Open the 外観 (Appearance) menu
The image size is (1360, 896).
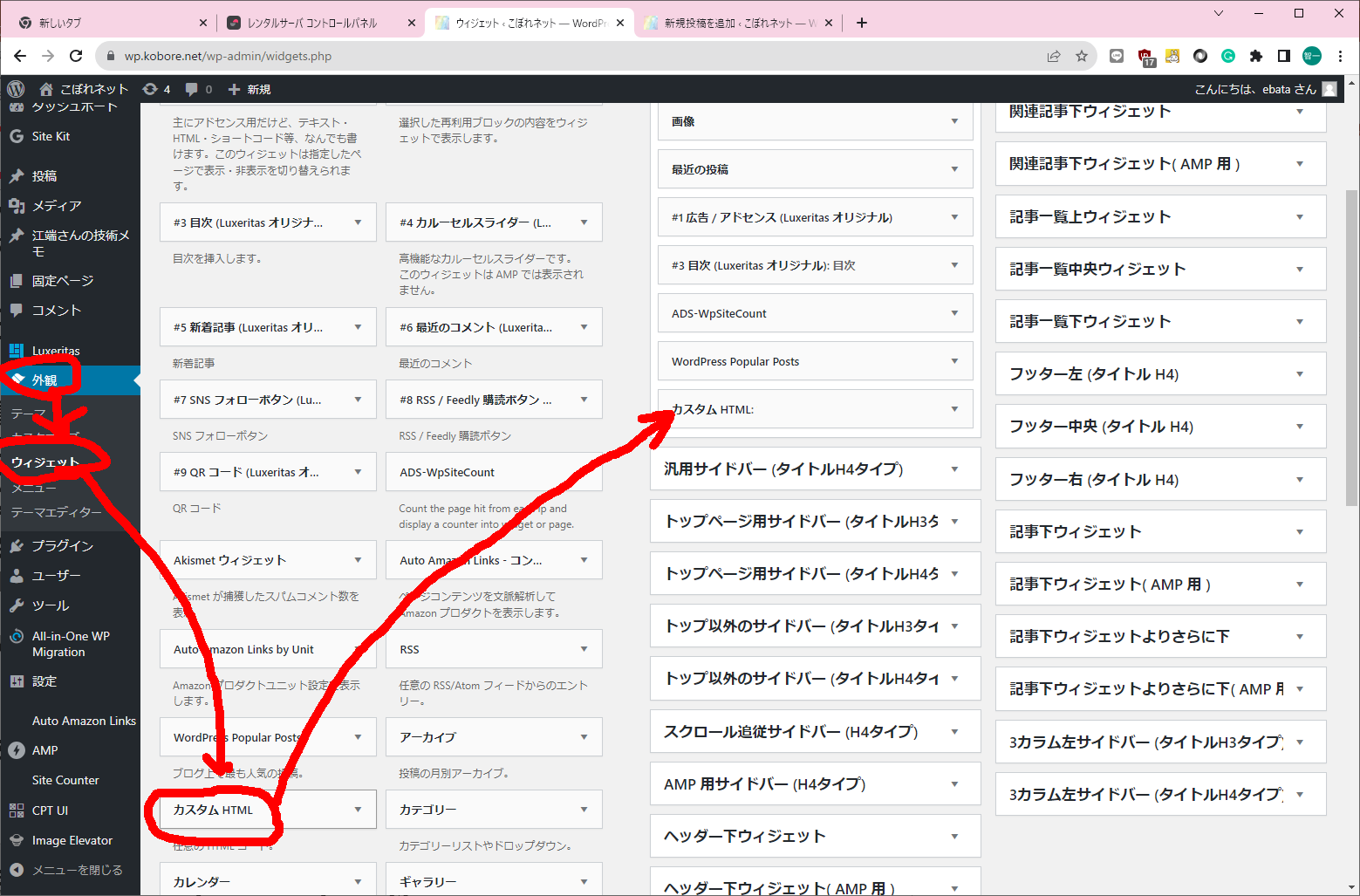coord(44,380)
